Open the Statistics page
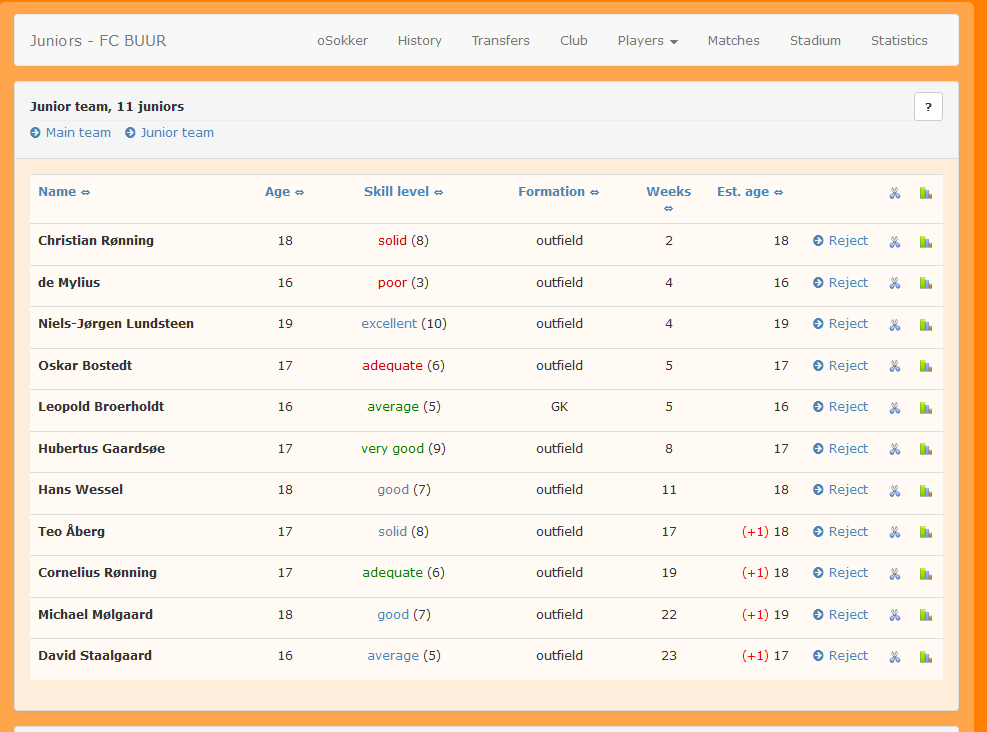Viewport: 987px width, 732px height. click(899, 40)
